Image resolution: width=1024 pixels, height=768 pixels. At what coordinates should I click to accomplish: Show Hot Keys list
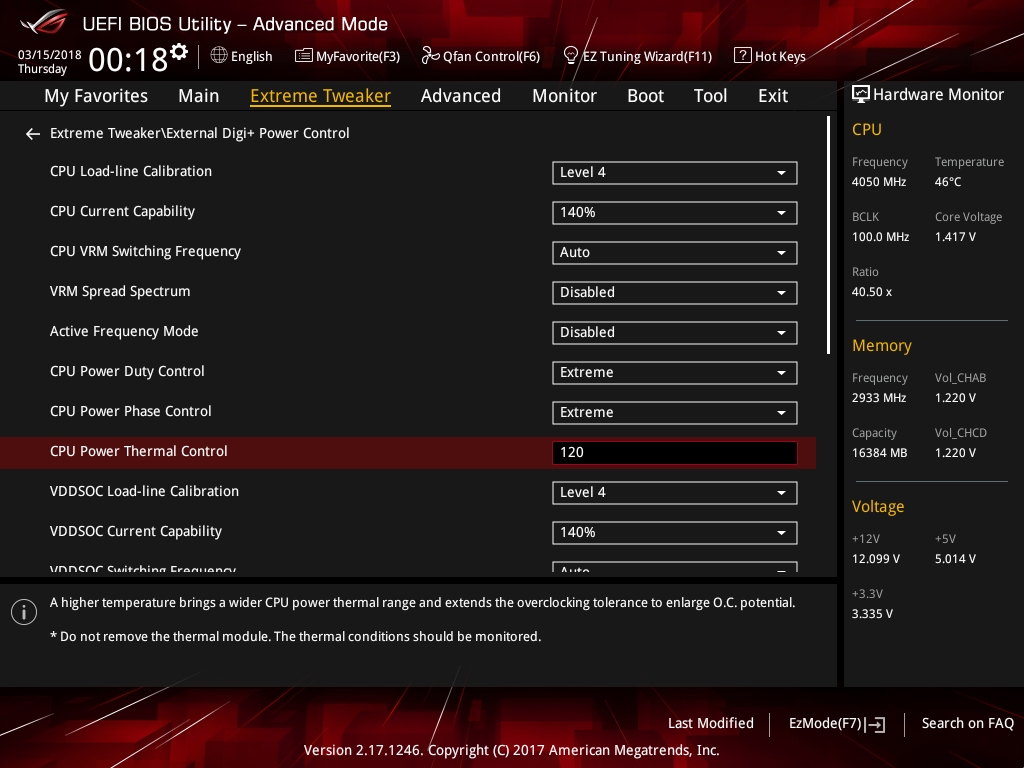[x=780, y=57]
